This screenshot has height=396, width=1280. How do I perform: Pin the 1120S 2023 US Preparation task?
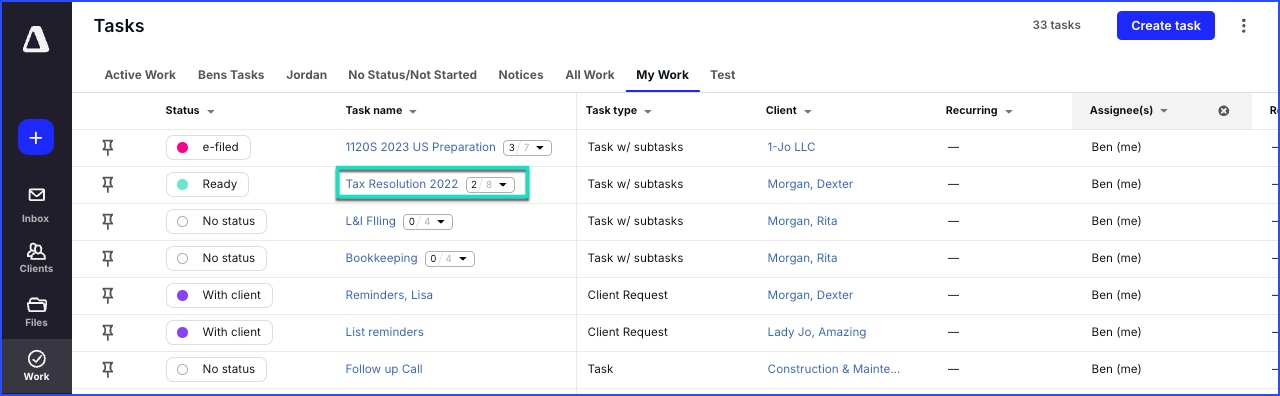[108, 147]
